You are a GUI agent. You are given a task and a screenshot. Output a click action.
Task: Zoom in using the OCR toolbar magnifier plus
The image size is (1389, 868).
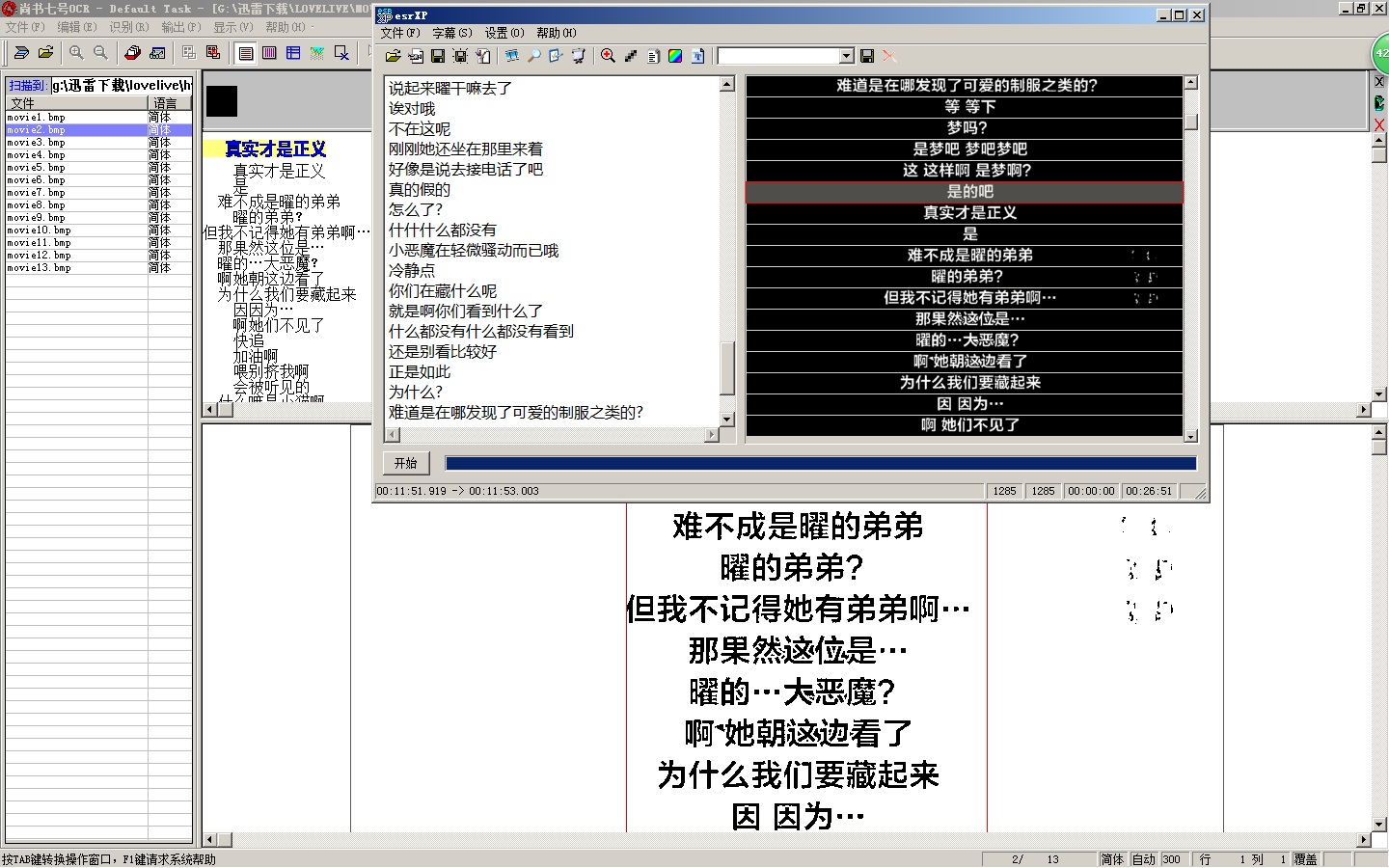[76, 53]
